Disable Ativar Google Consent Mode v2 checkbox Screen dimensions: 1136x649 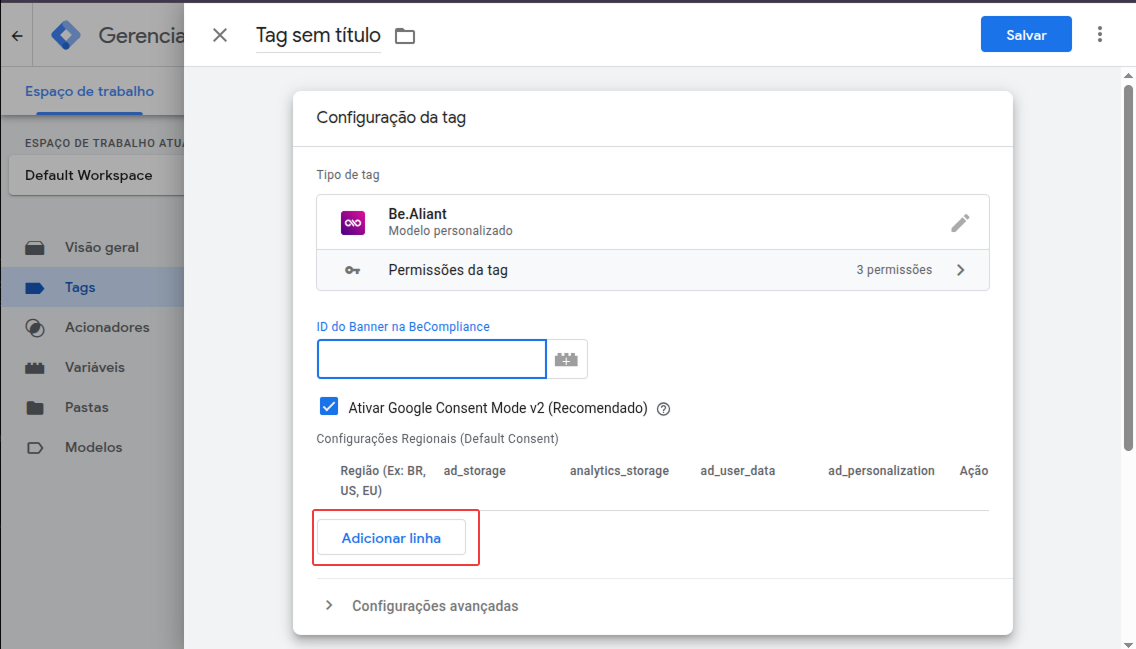click(x=329, y=407)
